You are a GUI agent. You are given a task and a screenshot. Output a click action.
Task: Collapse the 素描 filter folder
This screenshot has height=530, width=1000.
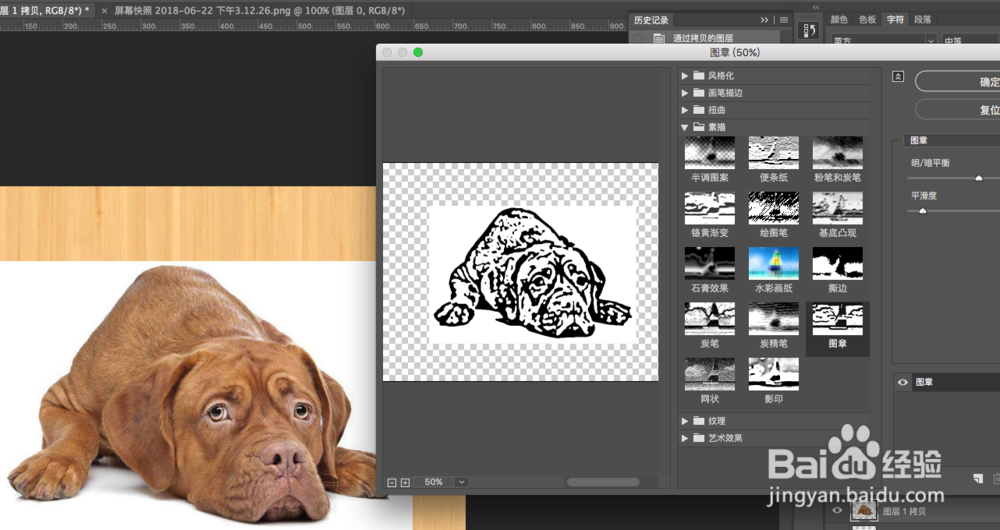pyautogui.click(x=684, y=127)
